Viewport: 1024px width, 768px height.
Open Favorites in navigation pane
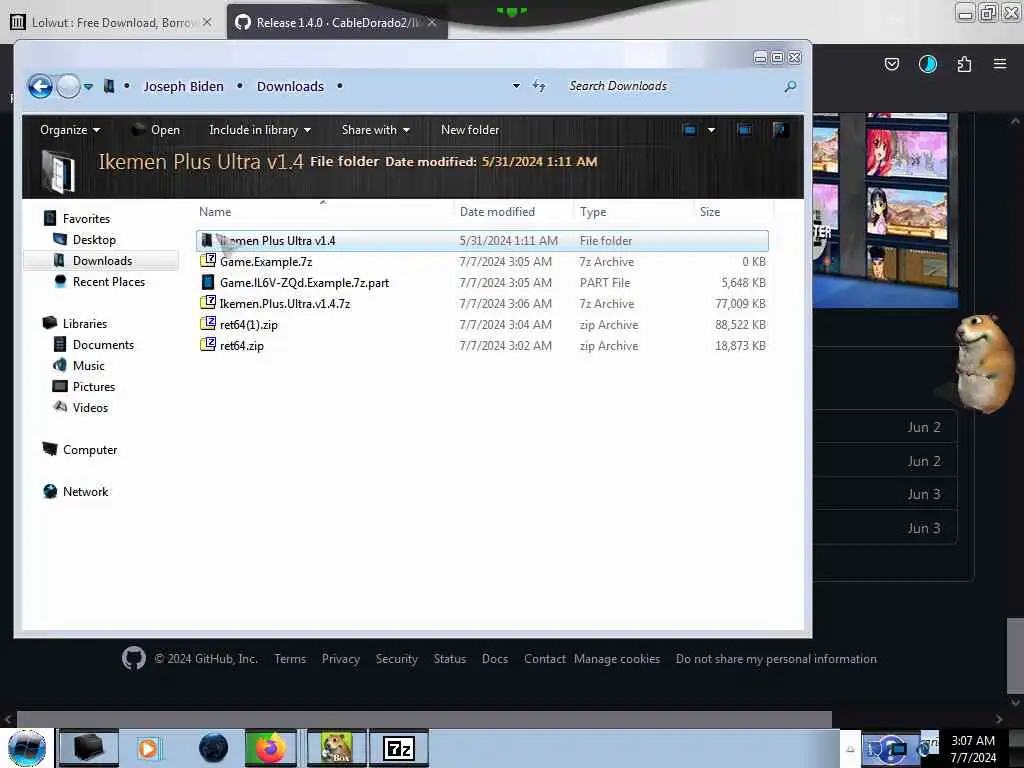86,219
